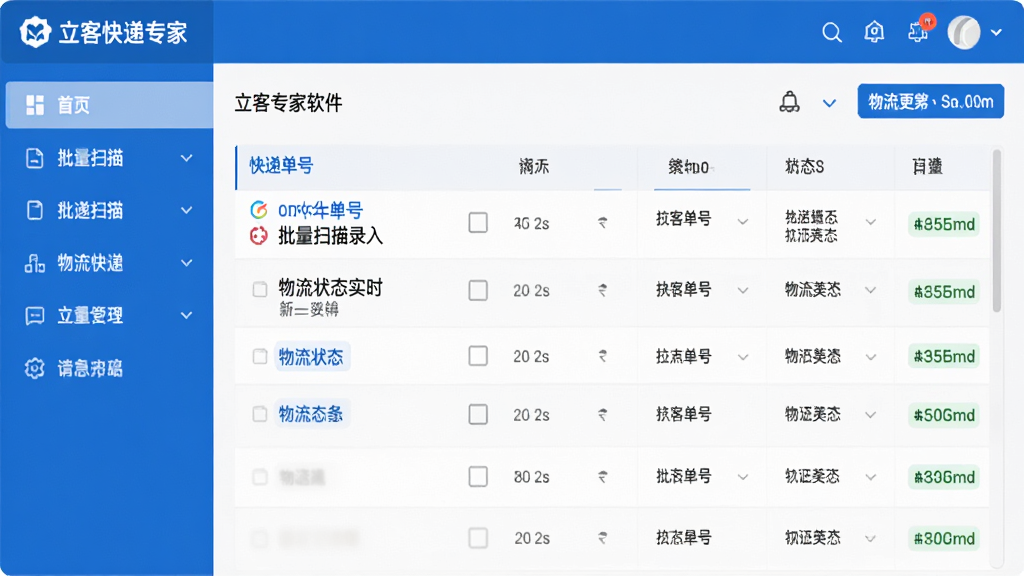Screen dimensions: 1024x576
Task: Click the sort icon in 80 2s row
Action: click(x=603, y=477)
